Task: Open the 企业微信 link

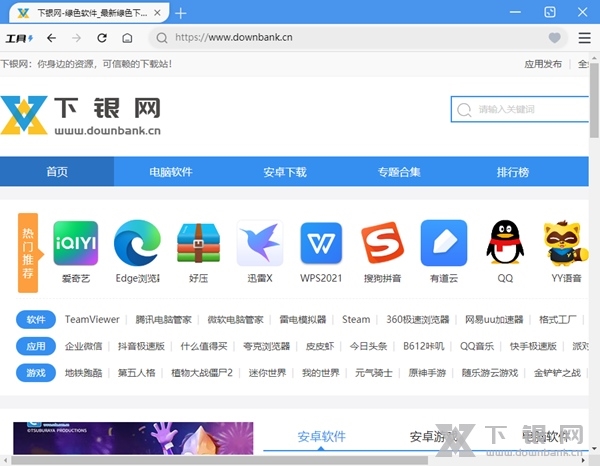Action: coord(83,346)
